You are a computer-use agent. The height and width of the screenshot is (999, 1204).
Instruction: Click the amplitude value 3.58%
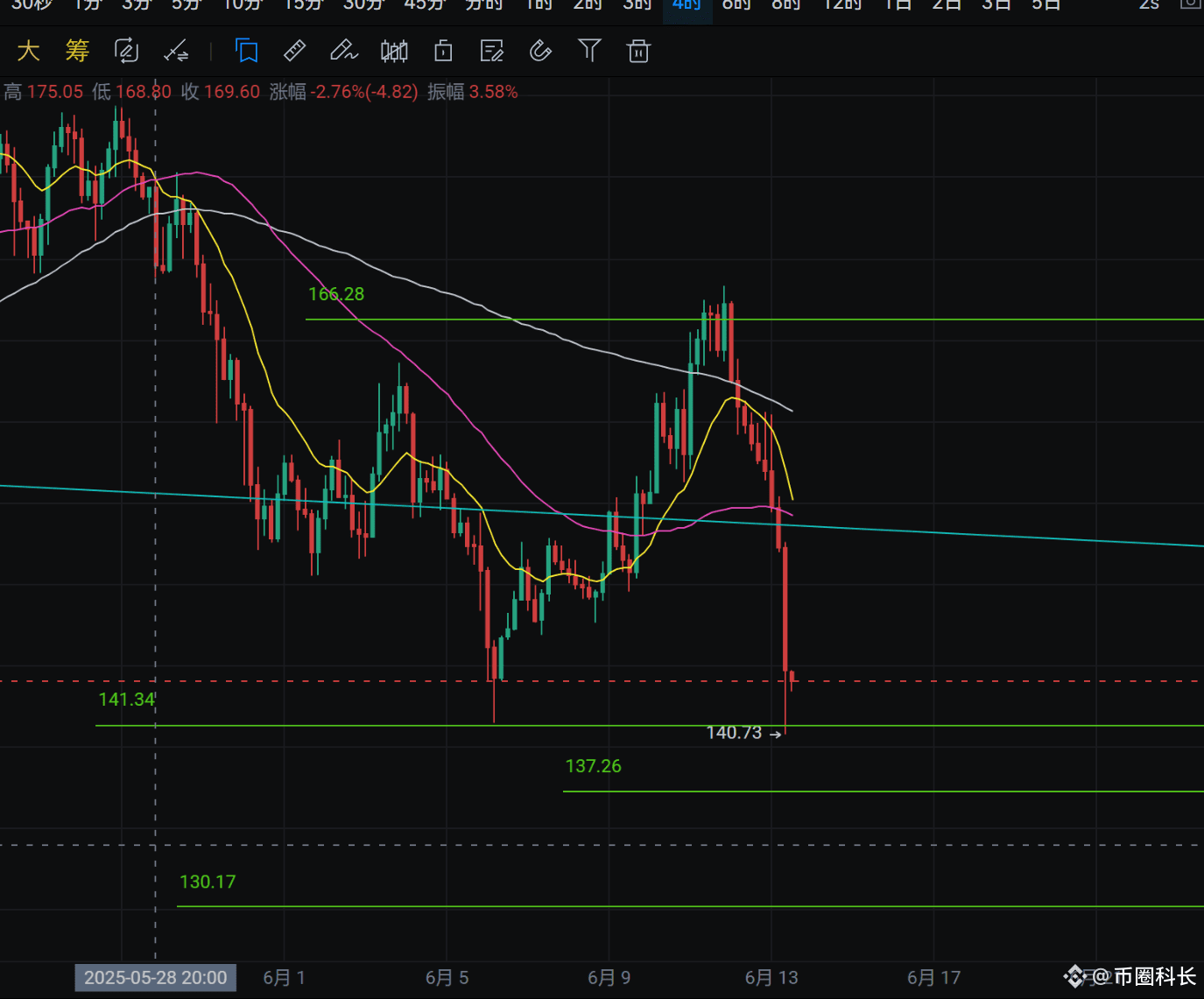click(494, 92)
